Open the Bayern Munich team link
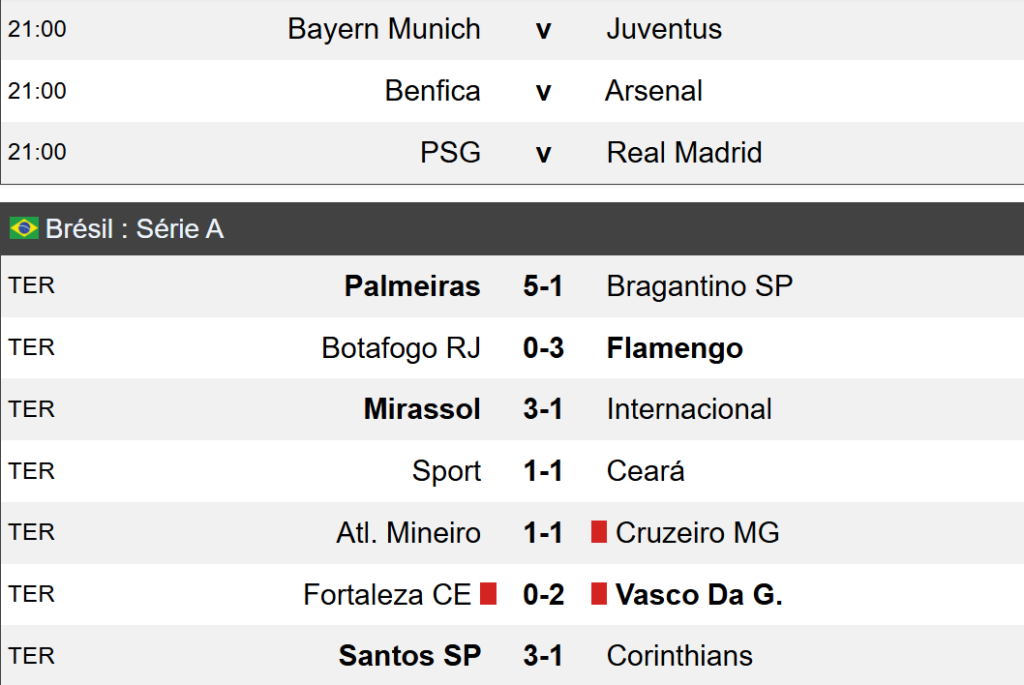The height and width of the screenshot is (685, 1024). pyautogui.click(x=384, y=29)
